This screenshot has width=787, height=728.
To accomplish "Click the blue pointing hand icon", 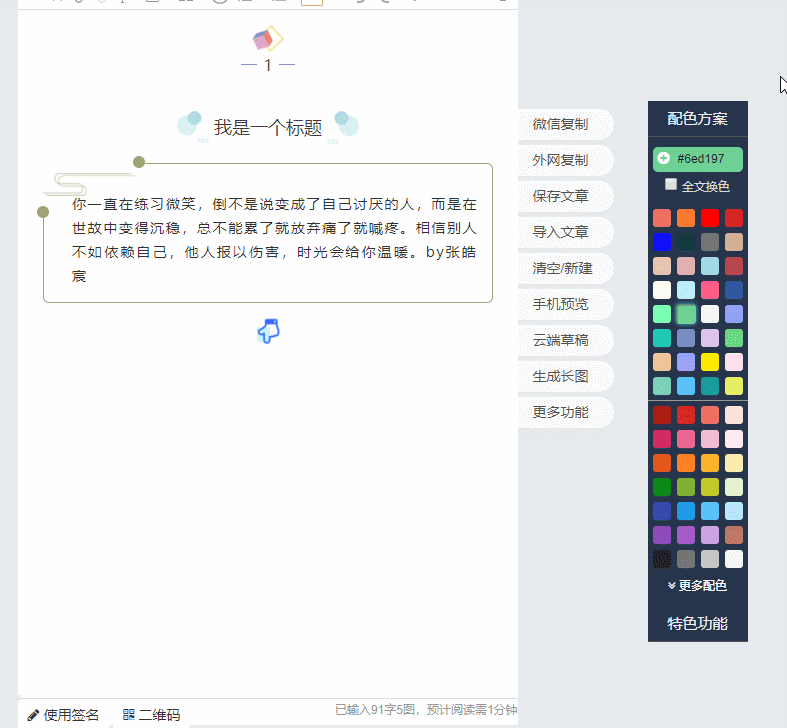I will 268,331.
